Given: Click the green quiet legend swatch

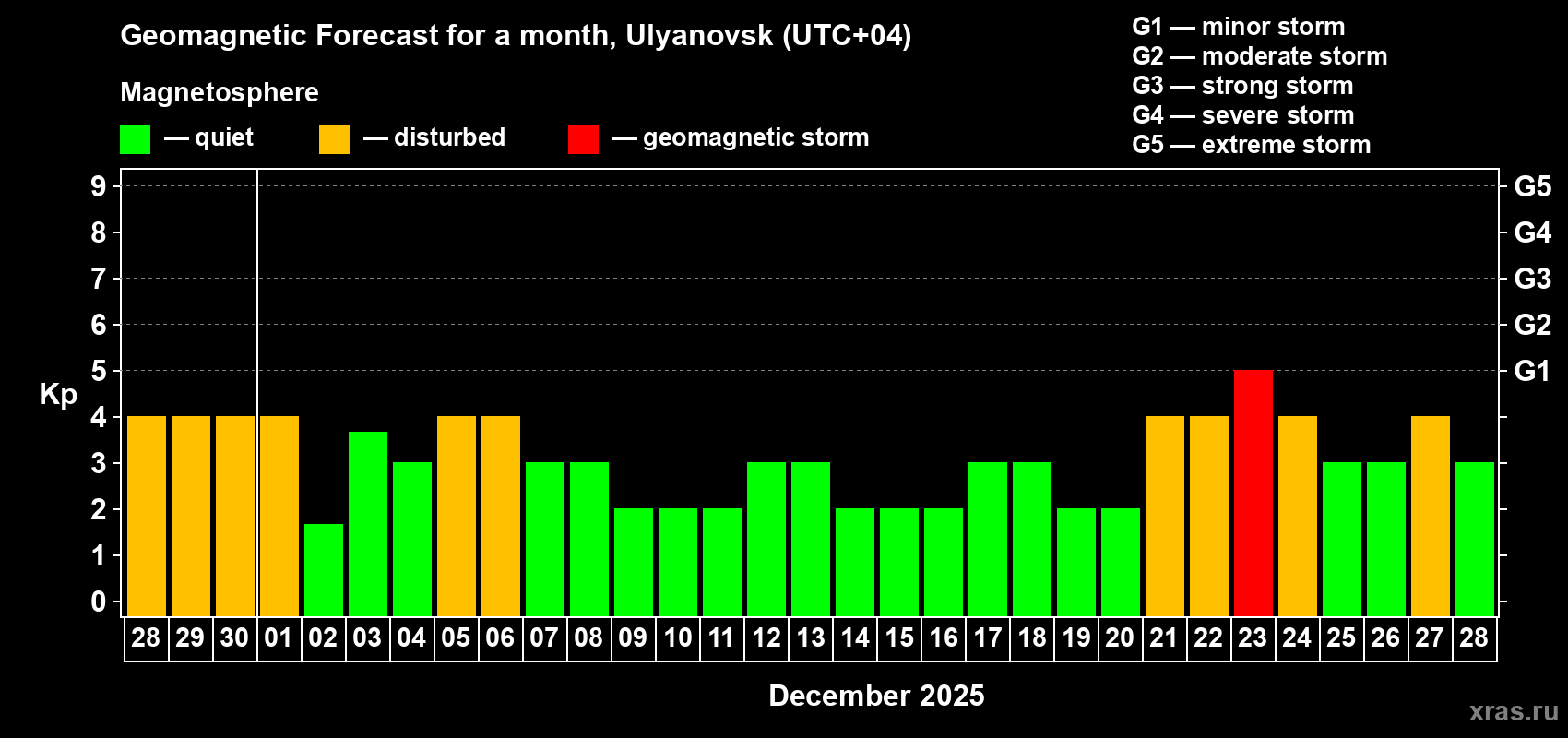Looking at the screenshot, I should (135, 139).
